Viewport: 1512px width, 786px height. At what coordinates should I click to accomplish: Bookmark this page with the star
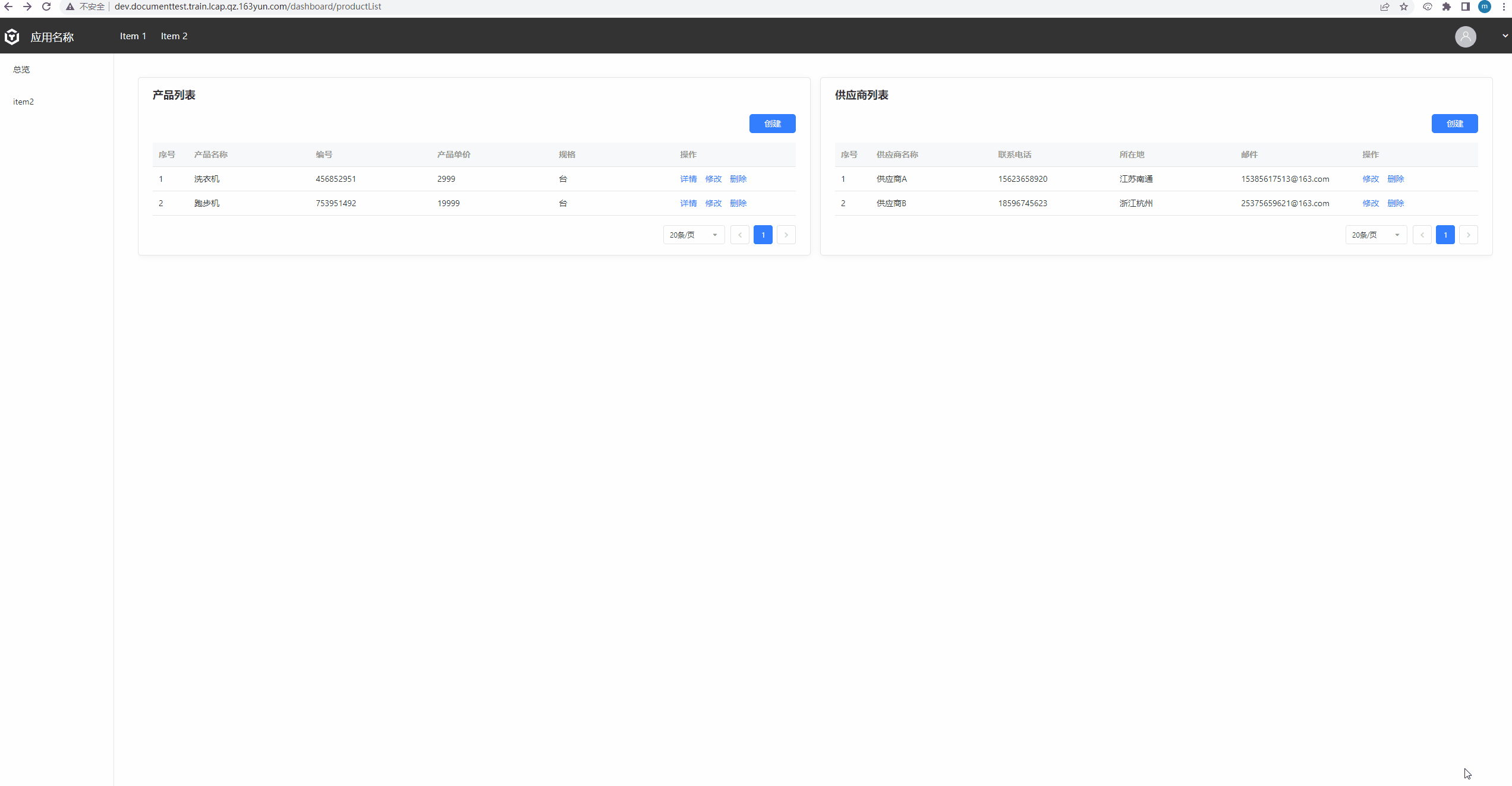tap(1404, 7)
